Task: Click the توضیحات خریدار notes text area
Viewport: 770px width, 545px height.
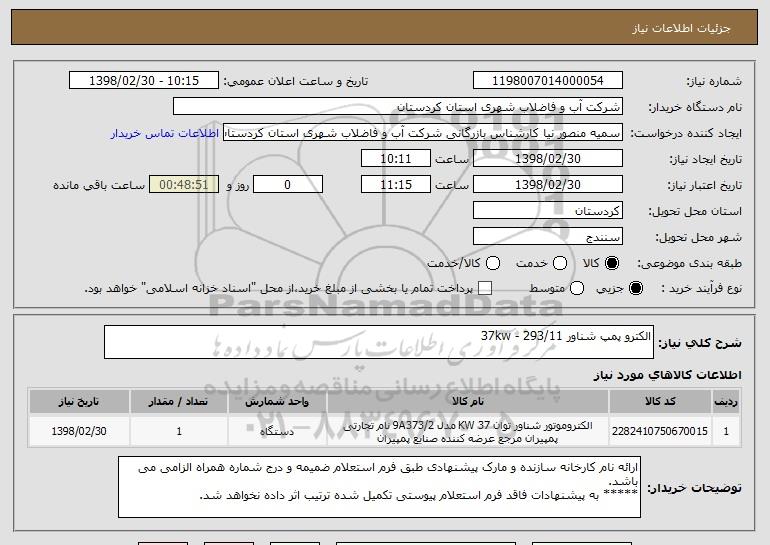Action: click(x=380, y=487)
